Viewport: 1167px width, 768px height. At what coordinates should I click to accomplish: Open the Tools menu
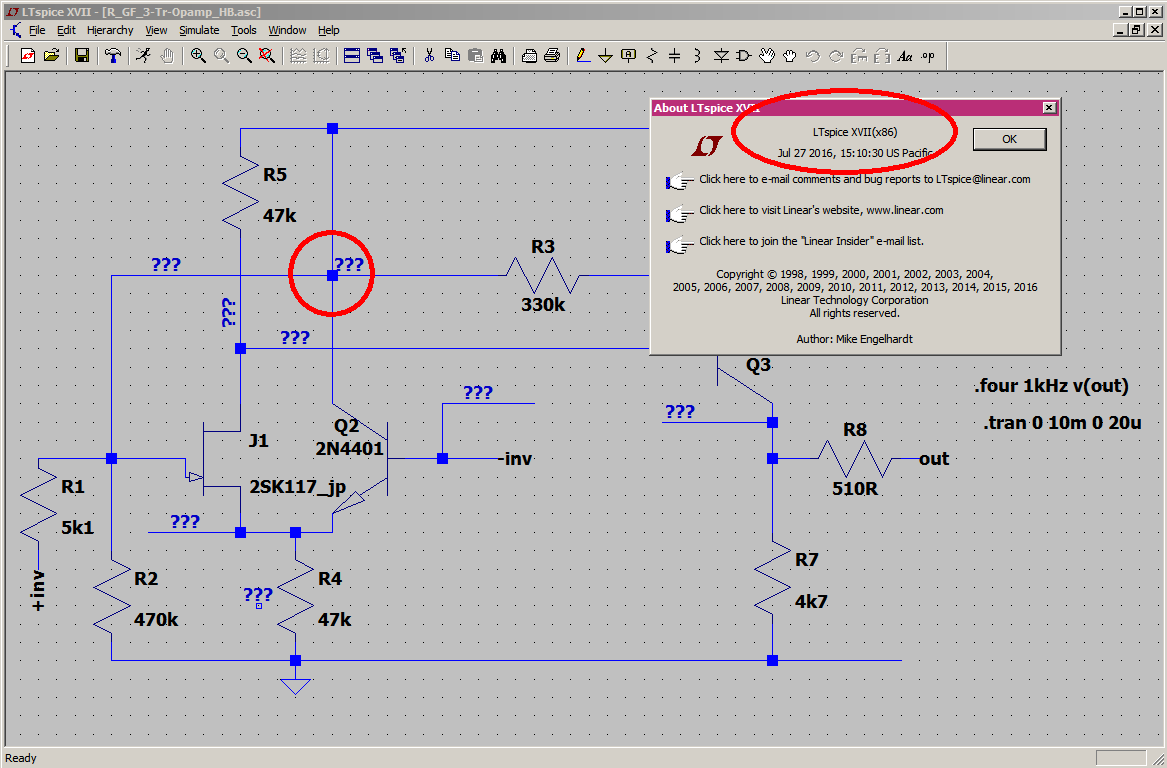(244, 30)
